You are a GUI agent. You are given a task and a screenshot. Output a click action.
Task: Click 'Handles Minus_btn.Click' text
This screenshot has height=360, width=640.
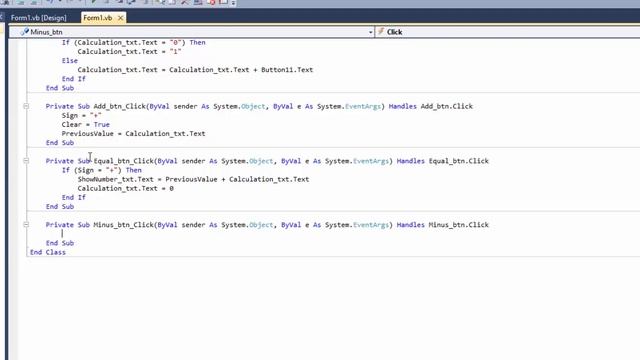[x=442, y=224]
